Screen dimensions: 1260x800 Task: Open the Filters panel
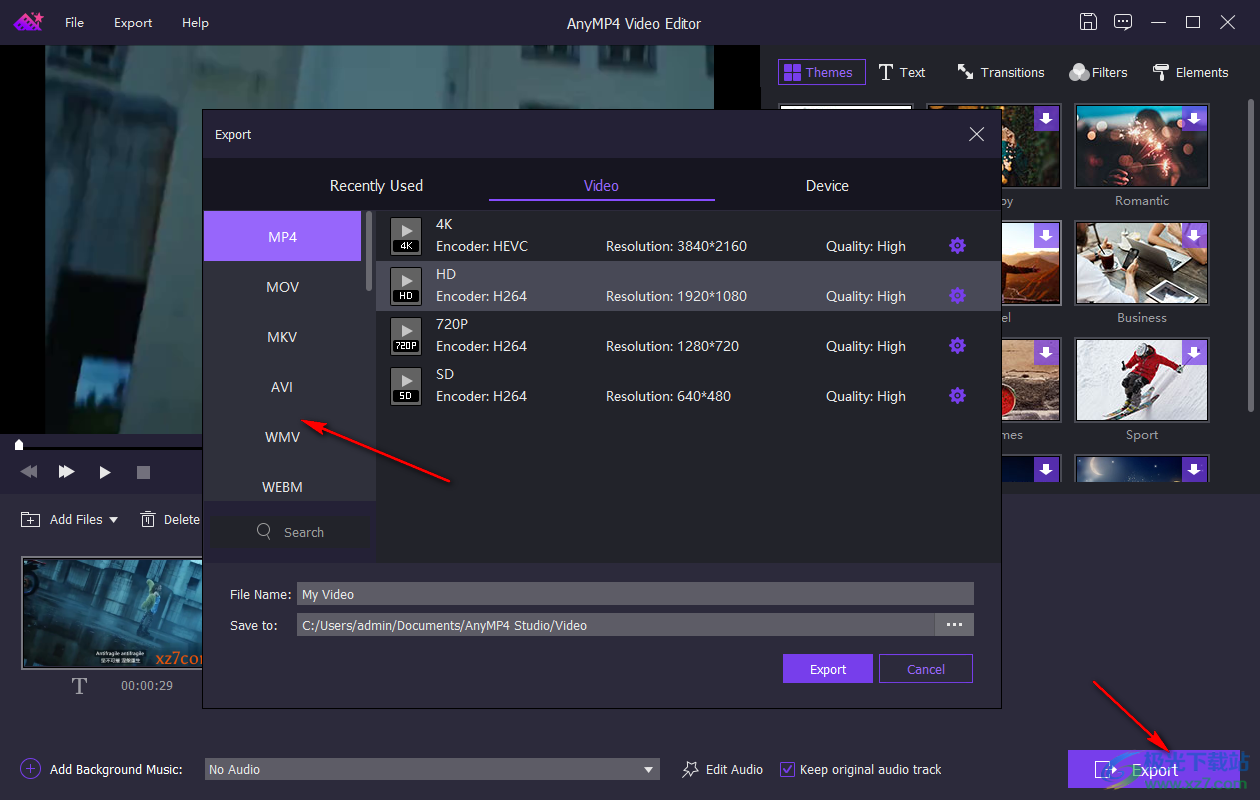coord(1098,72)
